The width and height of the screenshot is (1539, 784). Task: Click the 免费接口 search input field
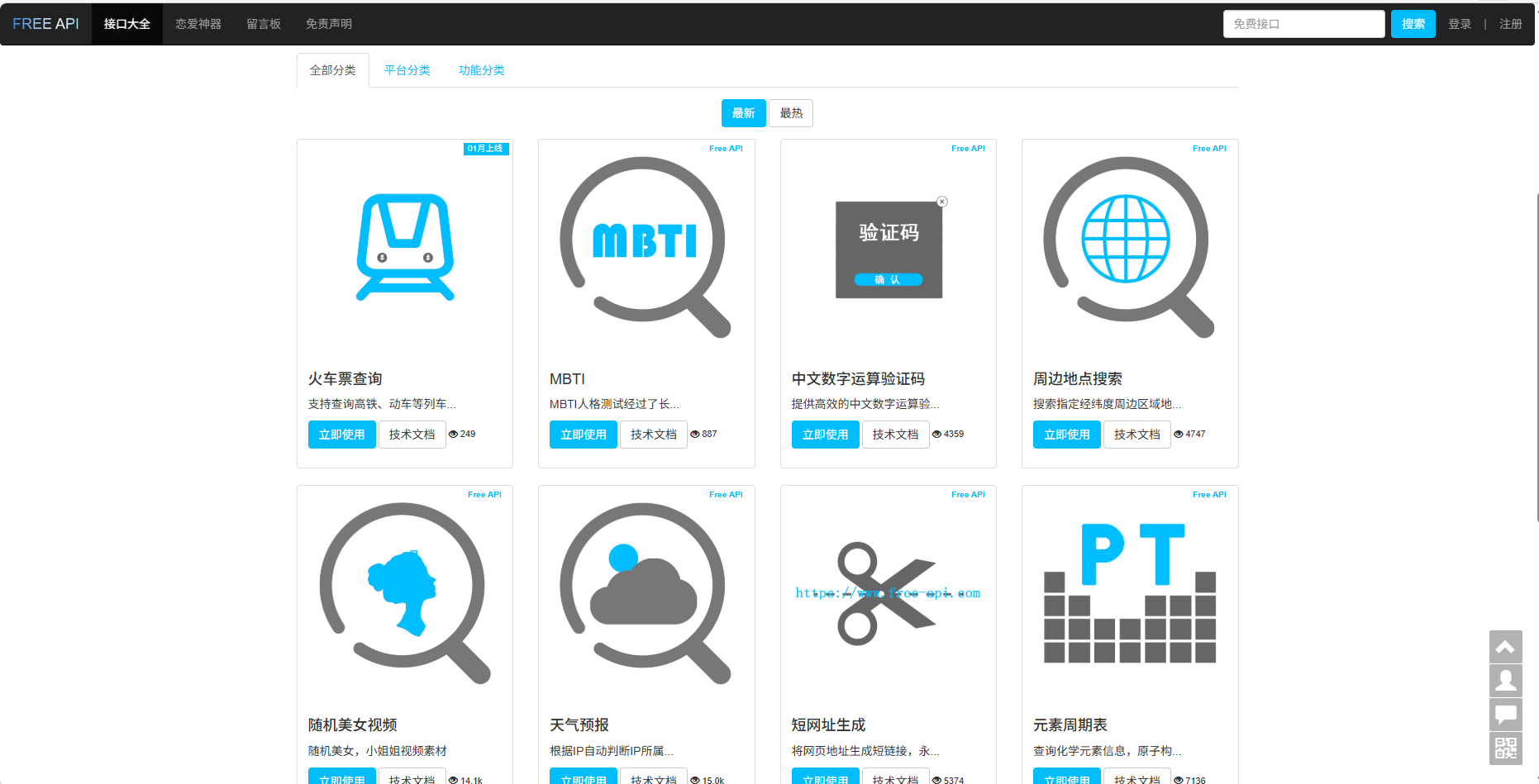pos(1303,23)
